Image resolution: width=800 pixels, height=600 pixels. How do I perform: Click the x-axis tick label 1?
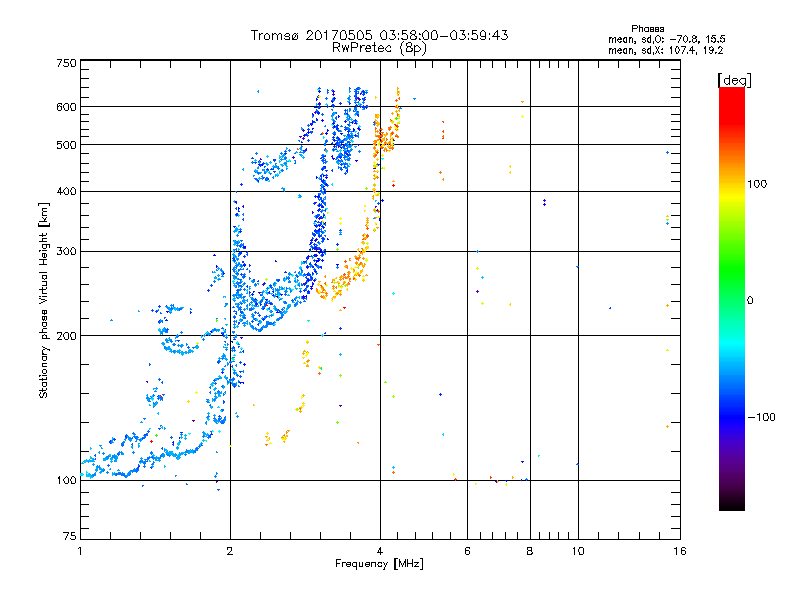(x=80, y=551)
